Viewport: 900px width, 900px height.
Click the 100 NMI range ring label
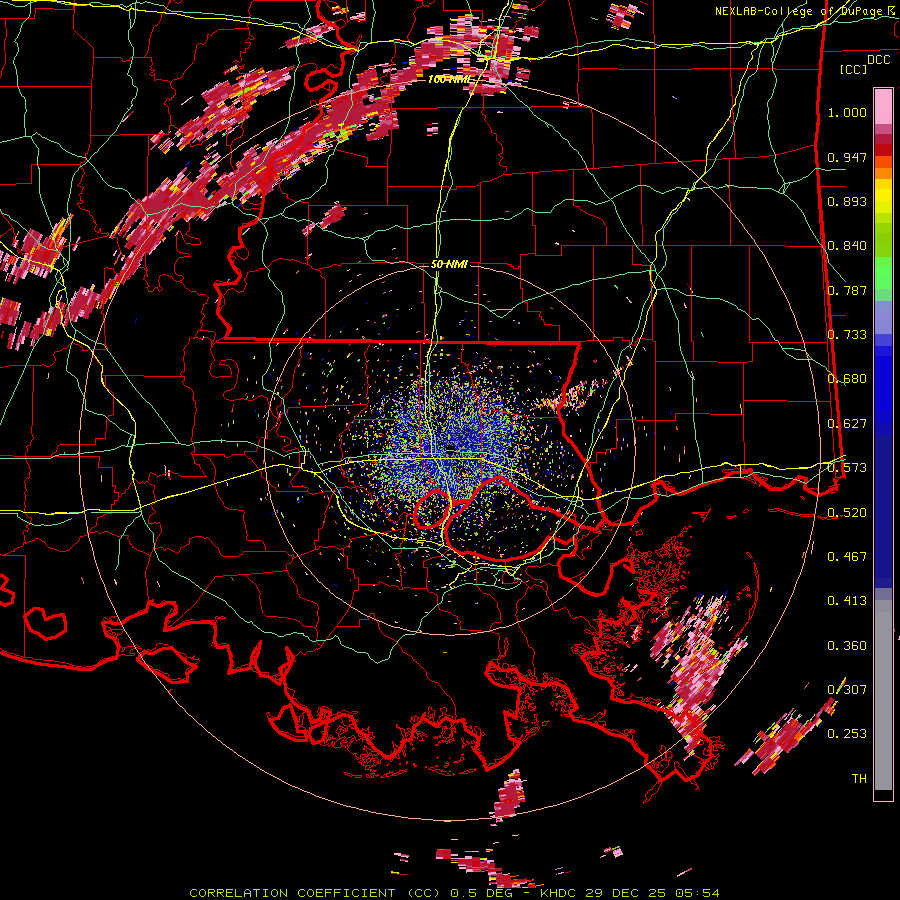[449, 79]
